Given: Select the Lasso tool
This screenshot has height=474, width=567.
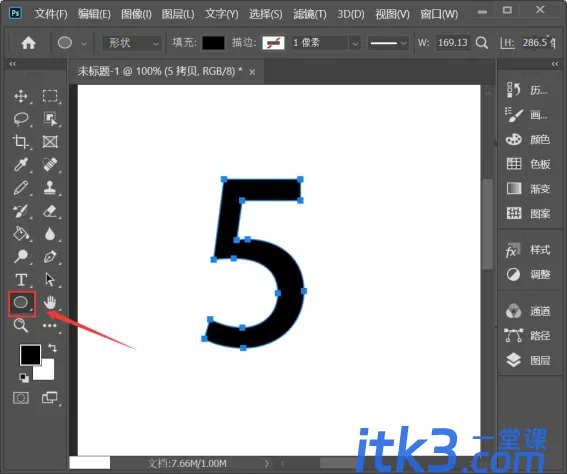Looking at the screenshot, I should pos(21,119).
